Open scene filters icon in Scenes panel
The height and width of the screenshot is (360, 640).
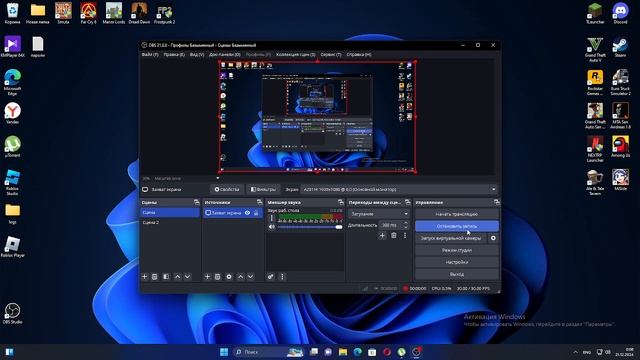point(166,277)
